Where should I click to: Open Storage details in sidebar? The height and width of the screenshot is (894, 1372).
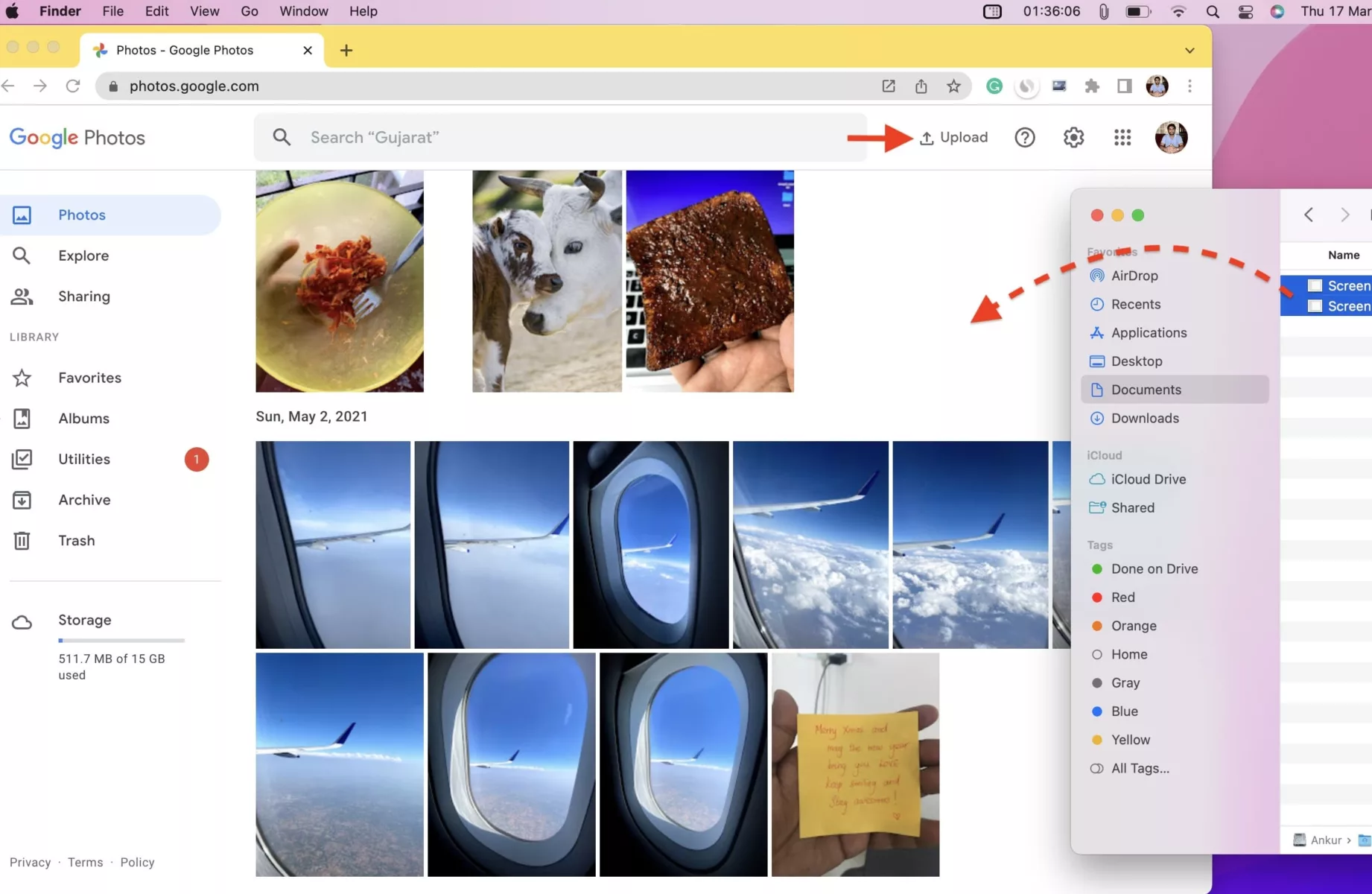pyautogui.click(x=85, y=620)
